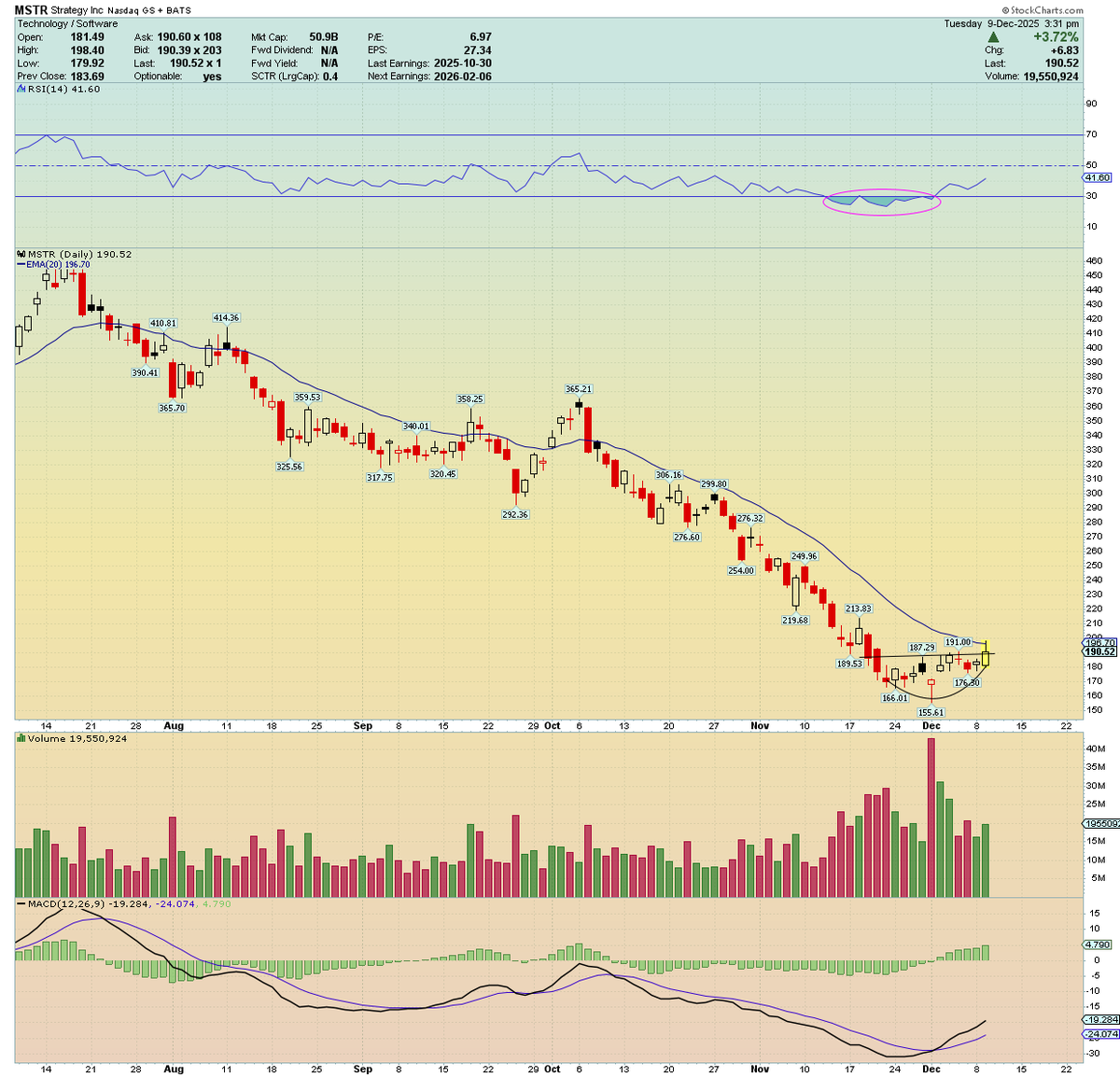Select the Low value 179.92
Viewport: 1120px width, 1077px height.
coord(86,63)
